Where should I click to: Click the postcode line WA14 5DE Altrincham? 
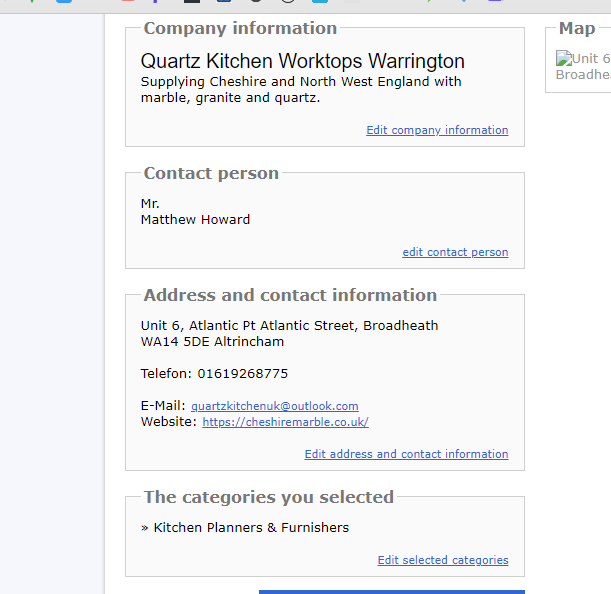coord(212,342)
